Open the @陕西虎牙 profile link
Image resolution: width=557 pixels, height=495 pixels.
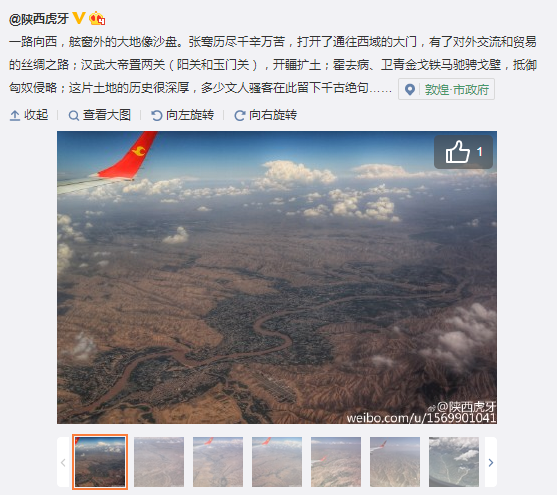tap(39, 19)
